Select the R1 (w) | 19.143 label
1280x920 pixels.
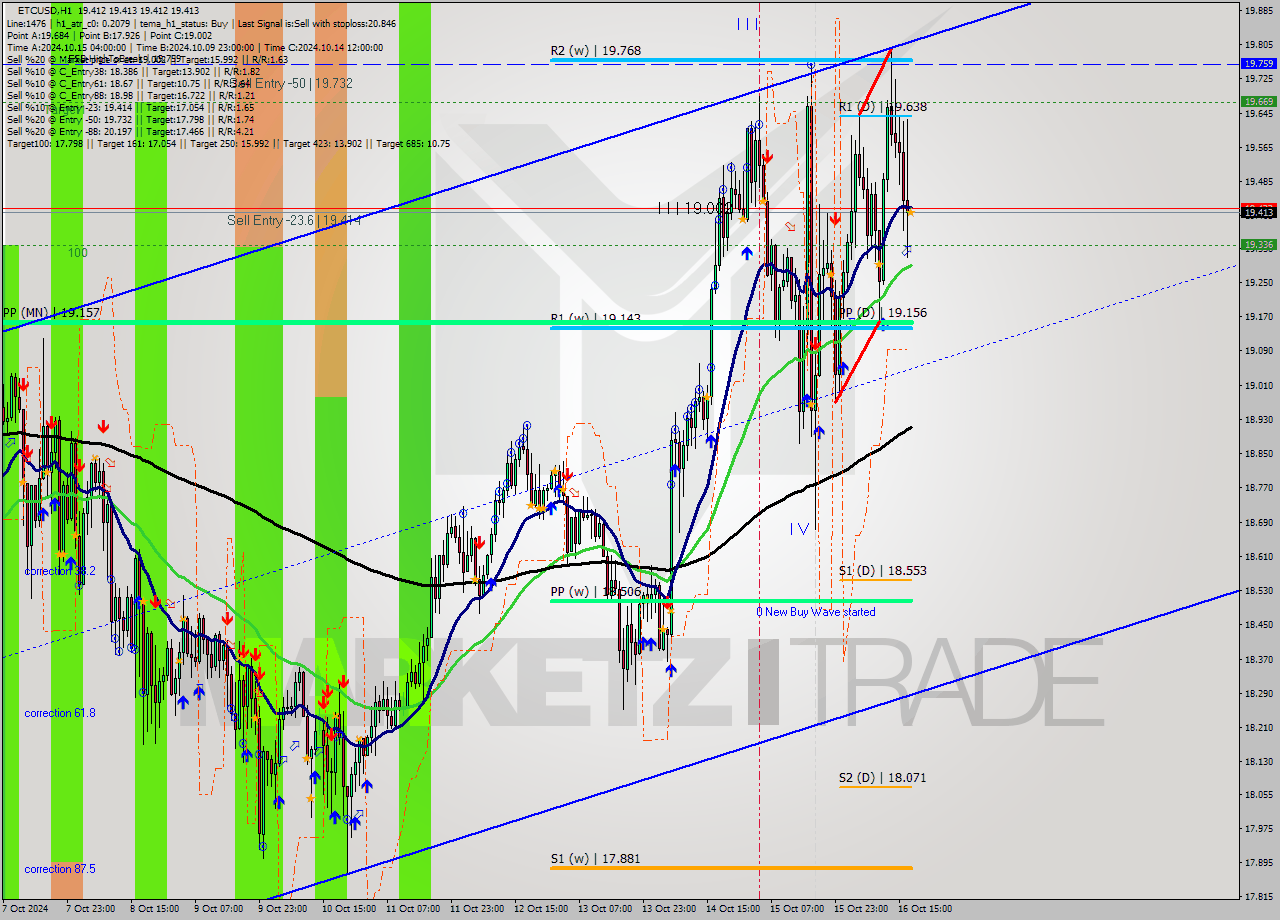coord(595,319)
